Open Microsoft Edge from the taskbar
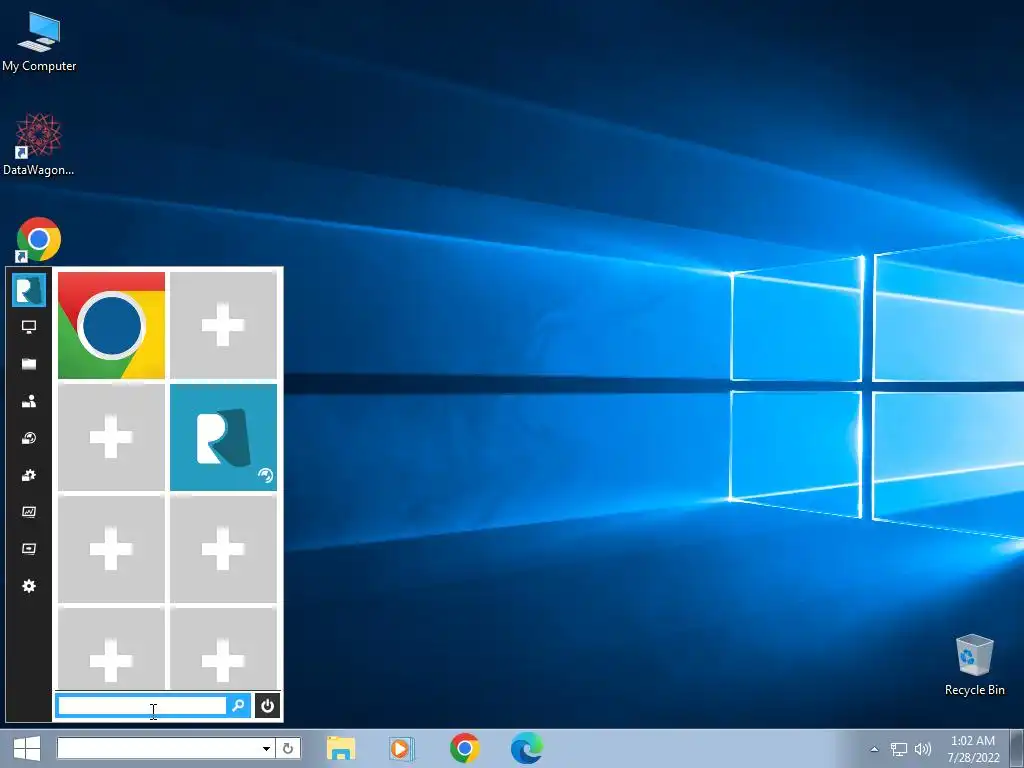This screenshot has width=1024, height=768. pyautogui.click(x=526, y=748)
